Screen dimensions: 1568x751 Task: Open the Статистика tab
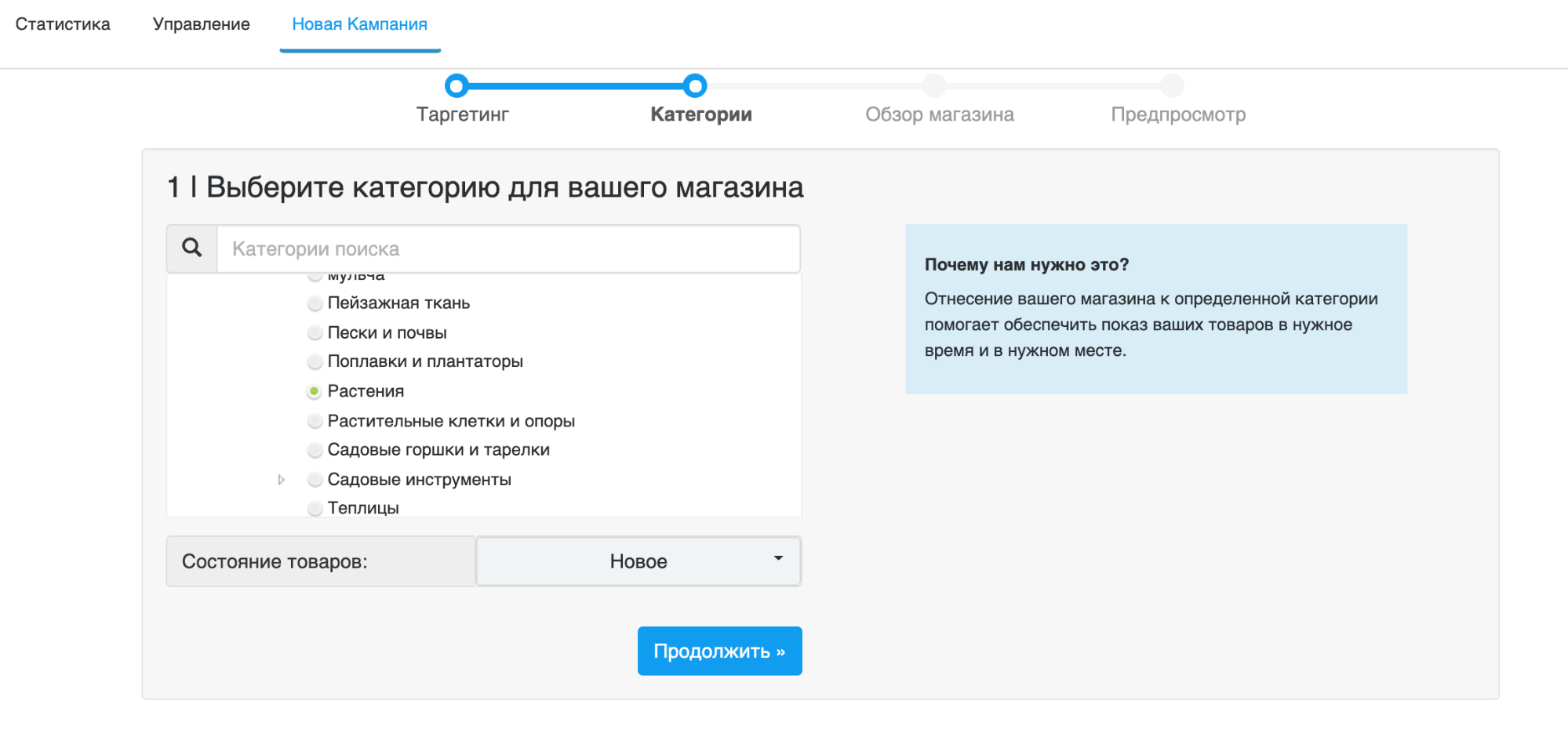[x=63, y=24]
